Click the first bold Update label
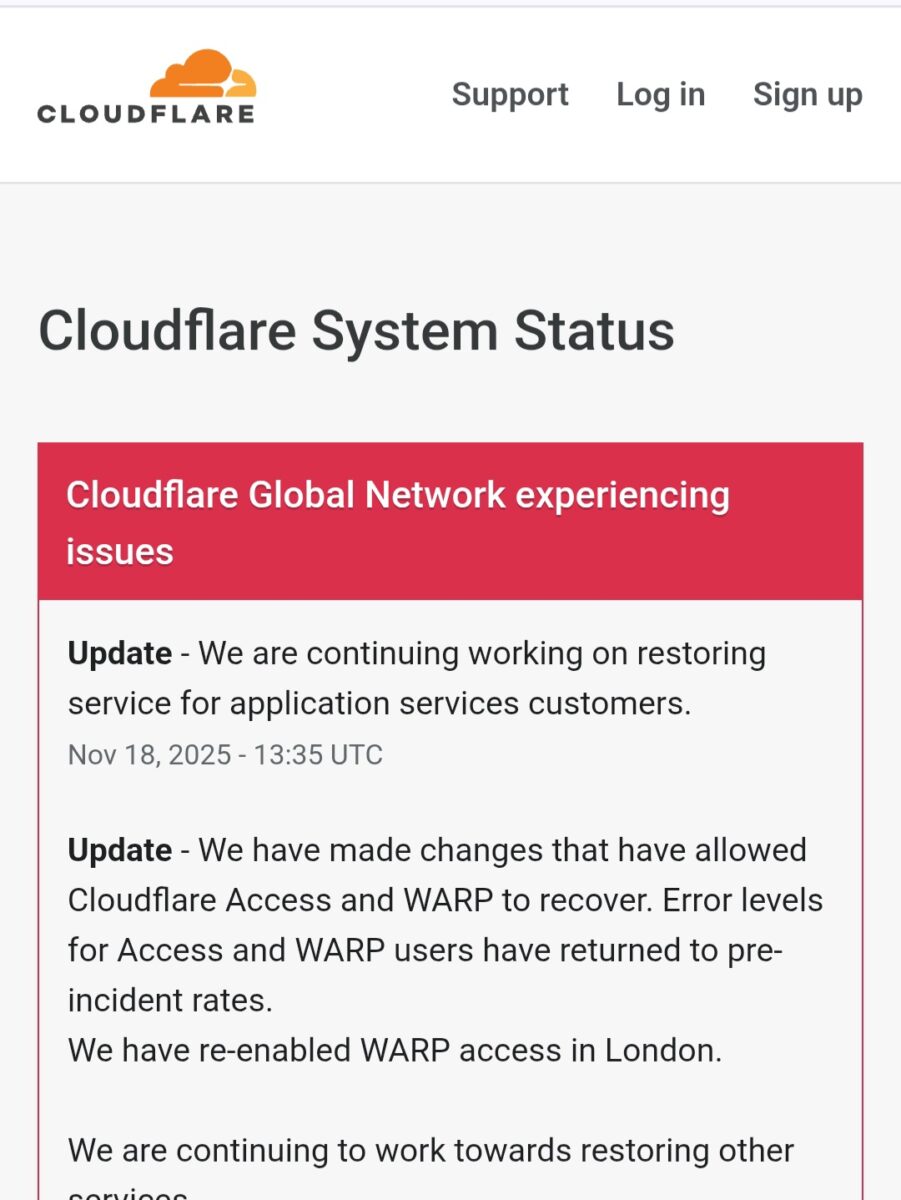This screenshot has height=1200, width=901. click(x=120, y=654)
